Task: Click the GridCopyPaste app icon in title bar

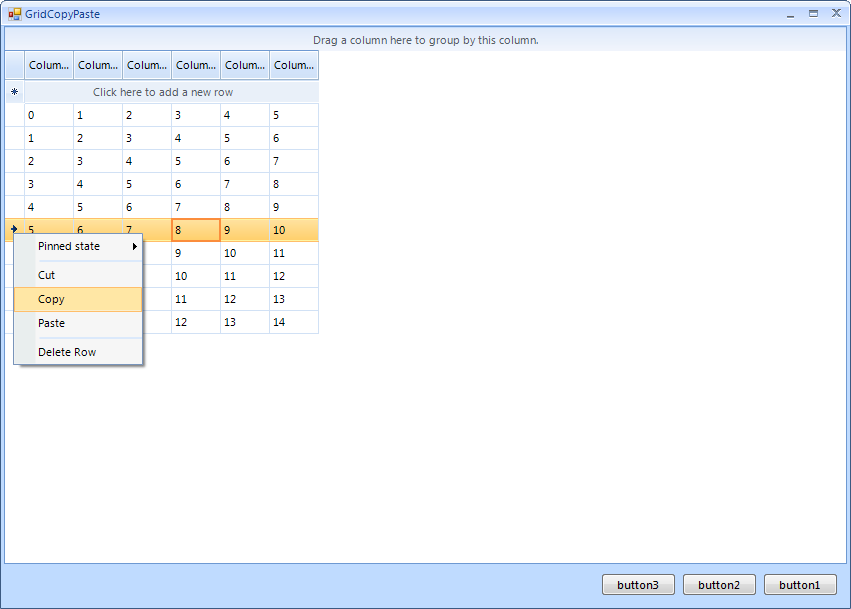Action: click(x=14, y=14)
